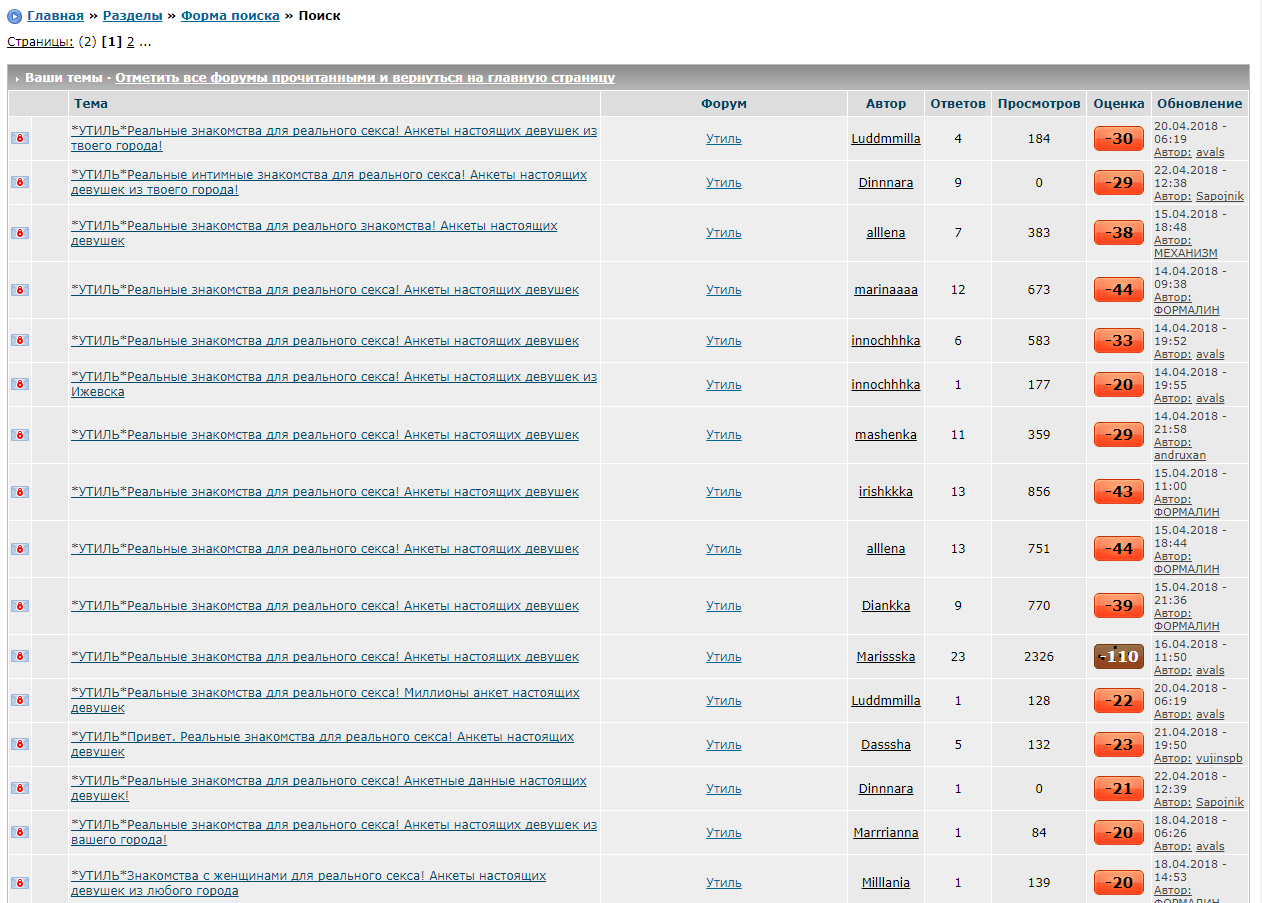Open author profile Diankka
This screenshot has width=1262, height=903.
[x=886, y=606]
